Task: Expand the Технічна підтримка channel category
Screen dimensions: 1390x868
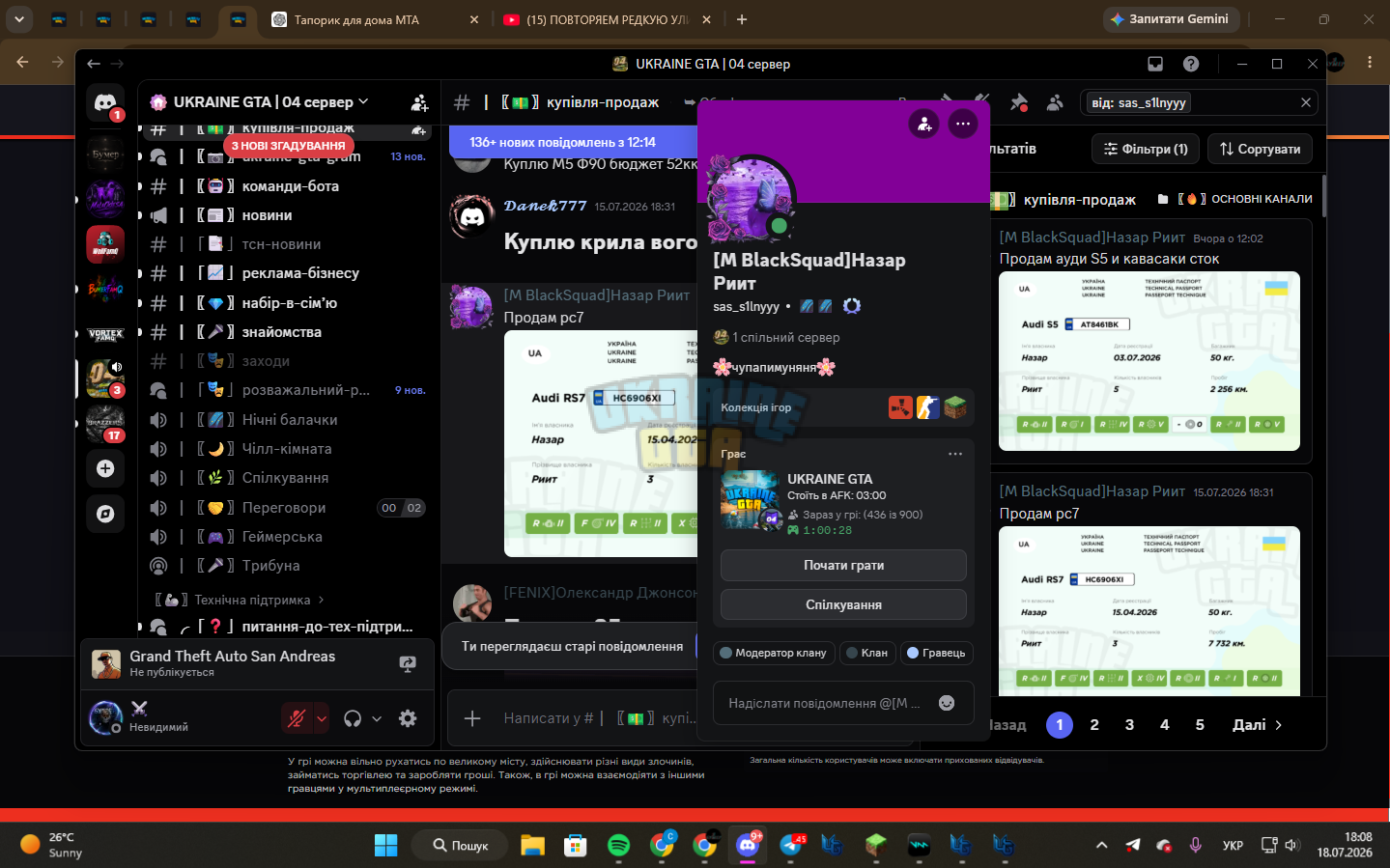Action: point(240,600)
